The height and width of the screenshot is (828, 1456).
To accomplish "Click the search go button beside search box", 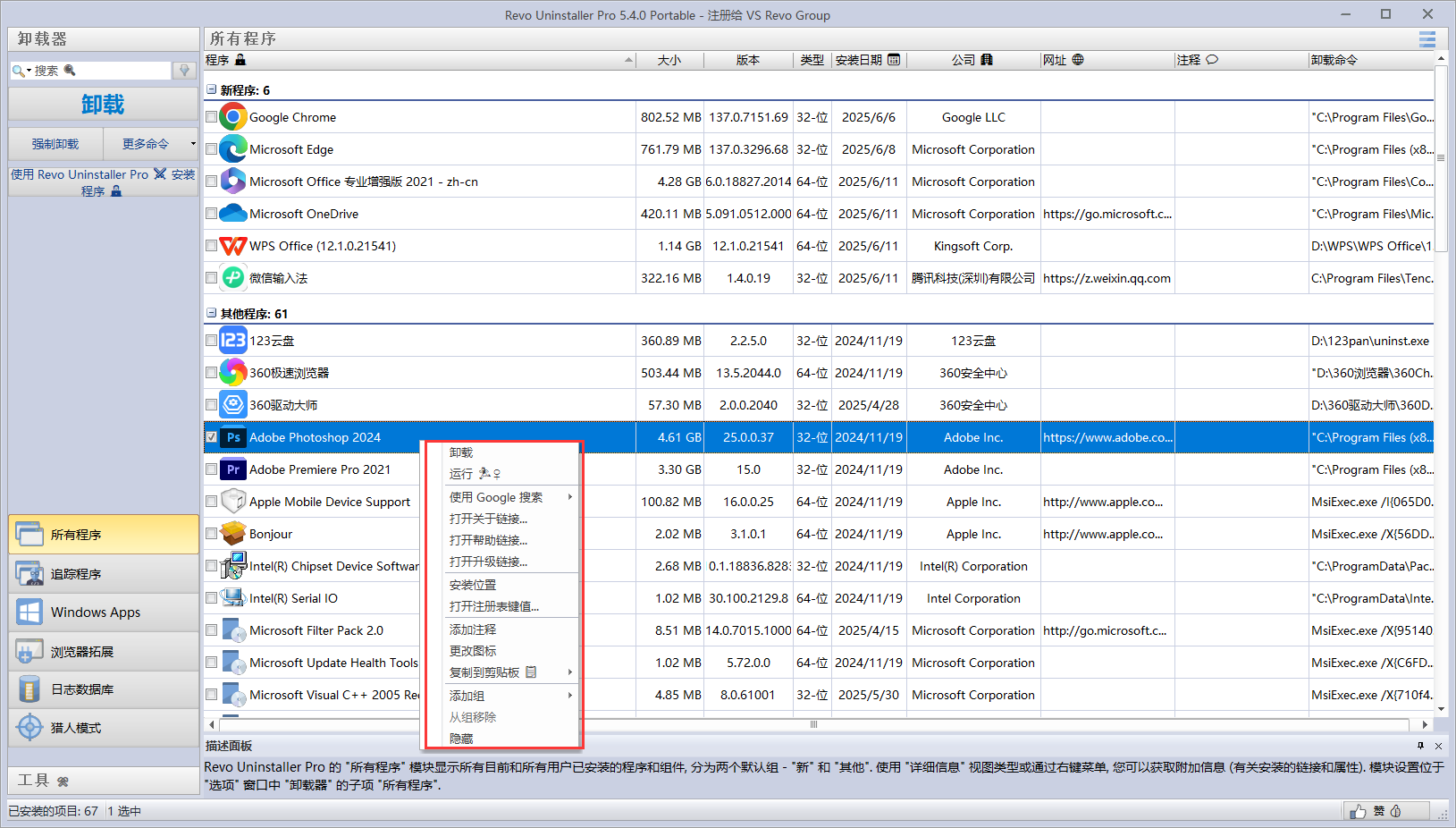I will click(x=185, y=71).
